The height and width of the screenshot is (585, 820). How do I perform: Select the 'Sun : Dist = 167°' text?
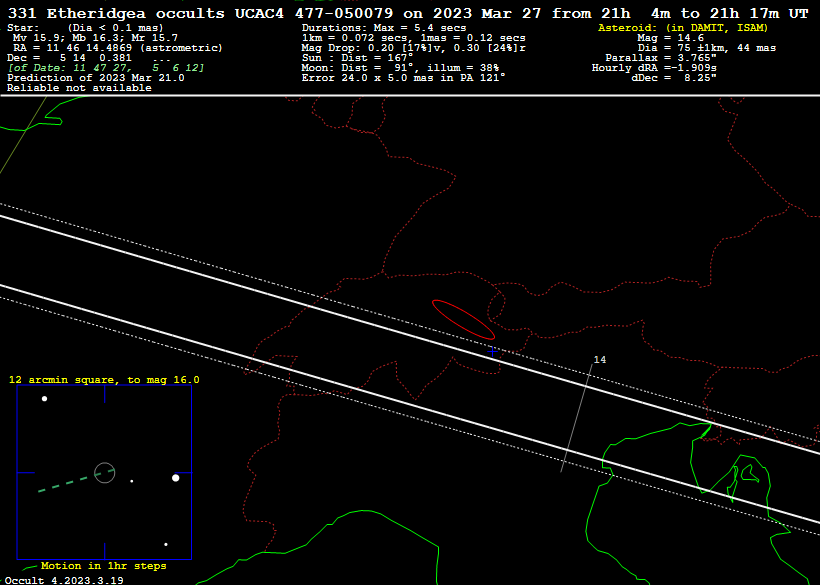pos(357,58)
